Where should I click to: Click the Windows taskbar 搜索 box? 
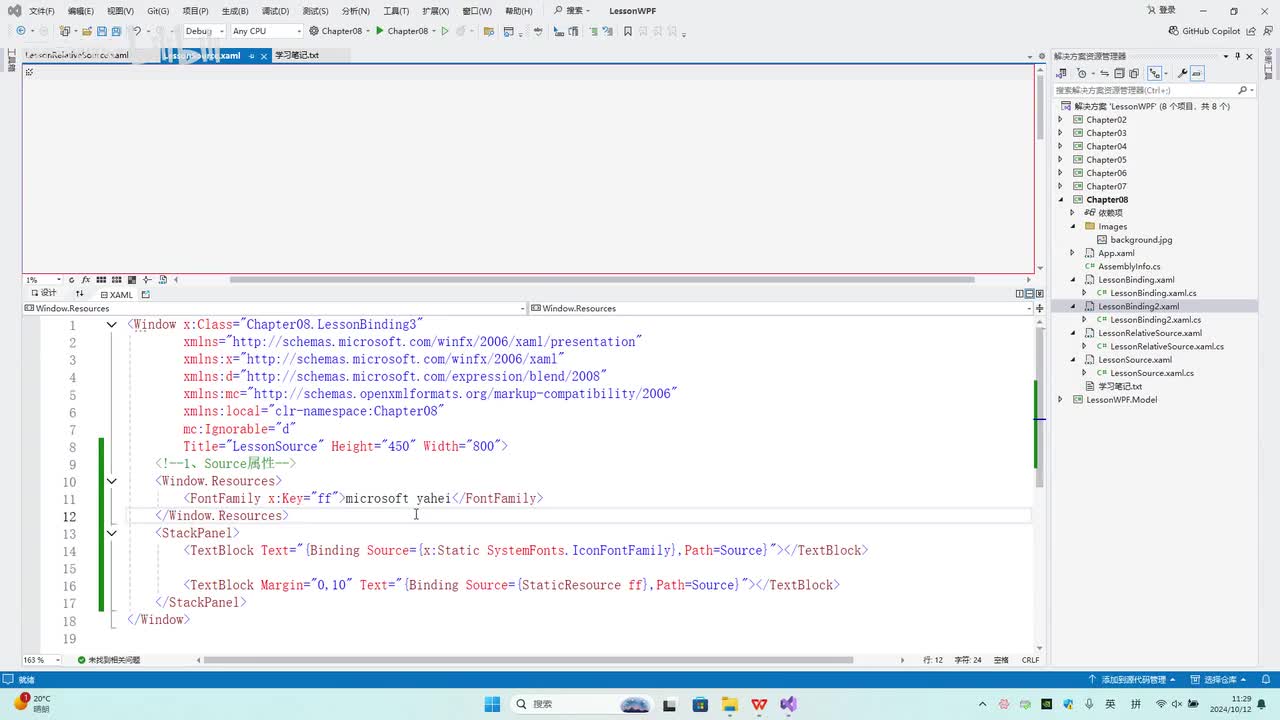click(x=582, y=704)
